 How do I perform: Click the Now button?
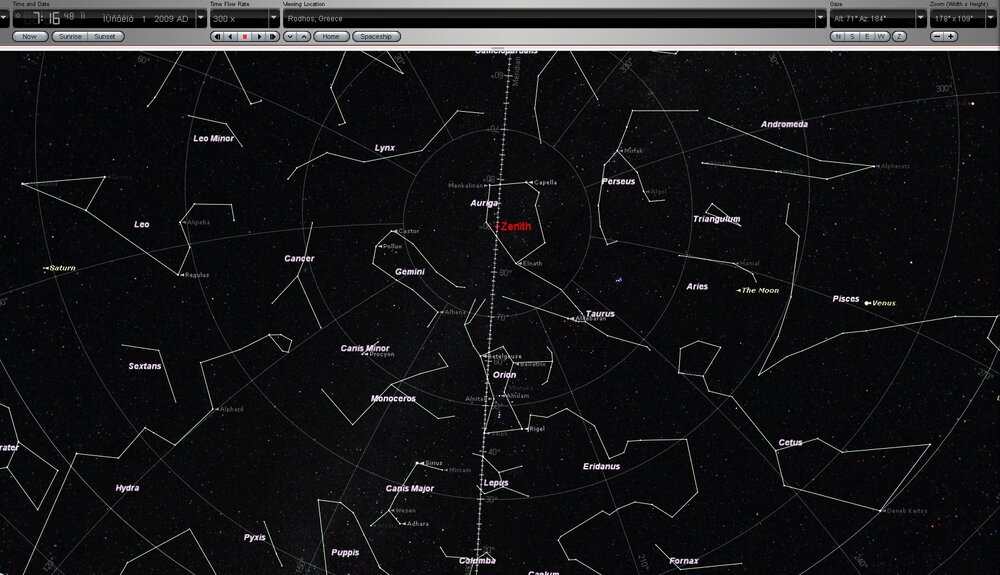(x=30, y=36)
